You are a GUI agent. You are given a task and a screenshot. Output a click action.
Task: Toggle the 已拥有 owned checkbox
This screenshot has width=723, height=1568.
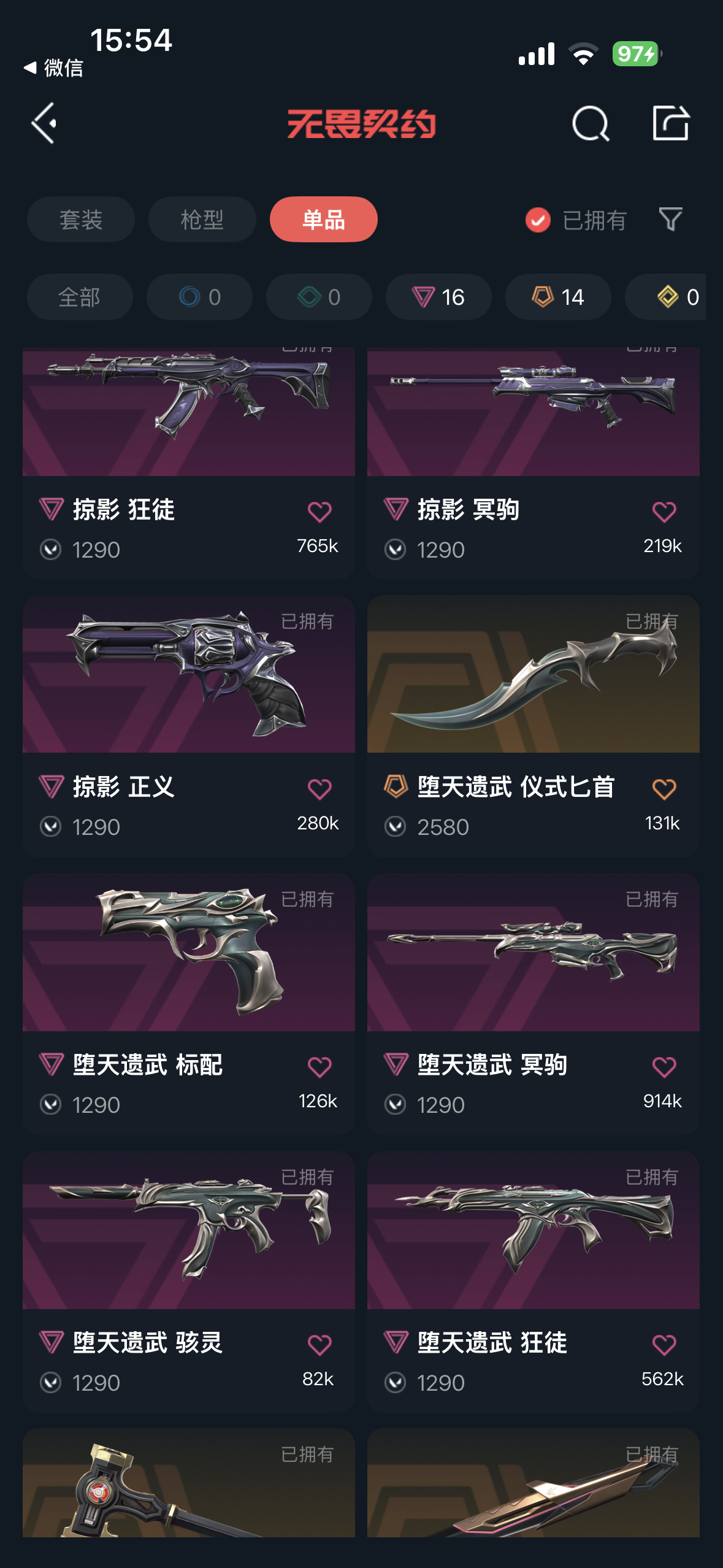(x=538, y=220)
